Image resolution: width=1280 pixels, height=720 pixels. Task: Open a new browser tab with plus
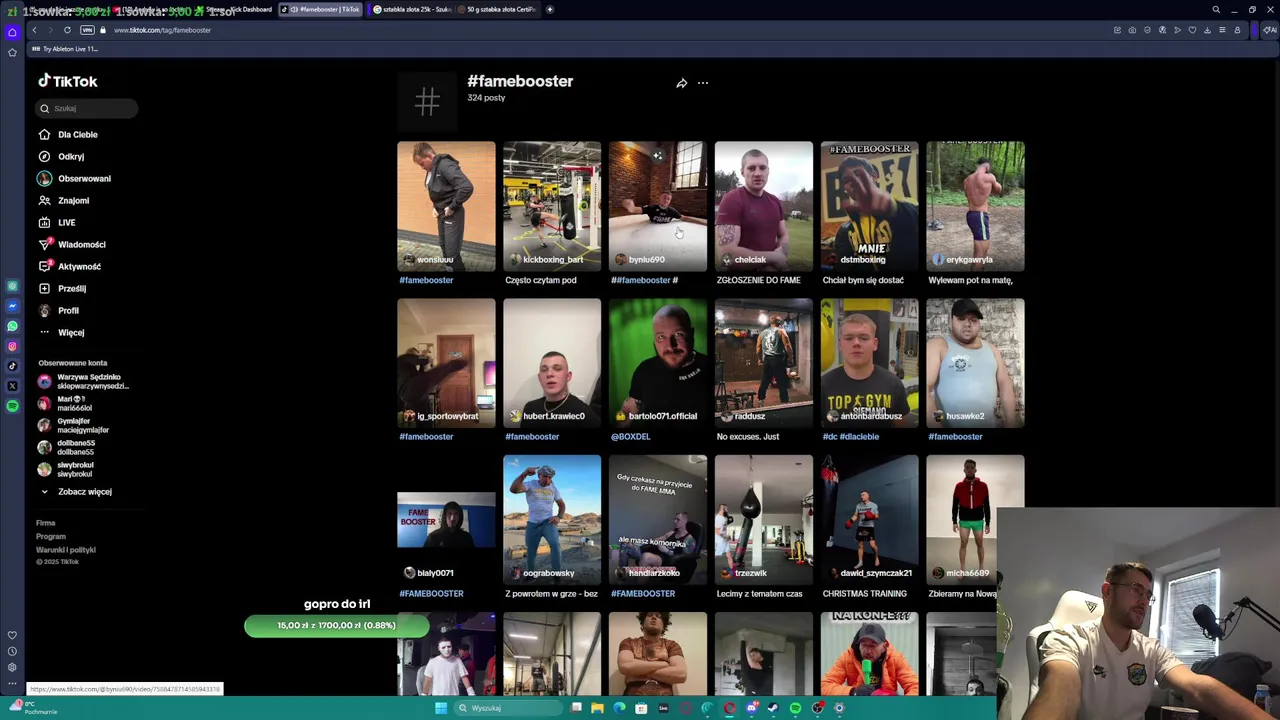[x=549, y=9]
